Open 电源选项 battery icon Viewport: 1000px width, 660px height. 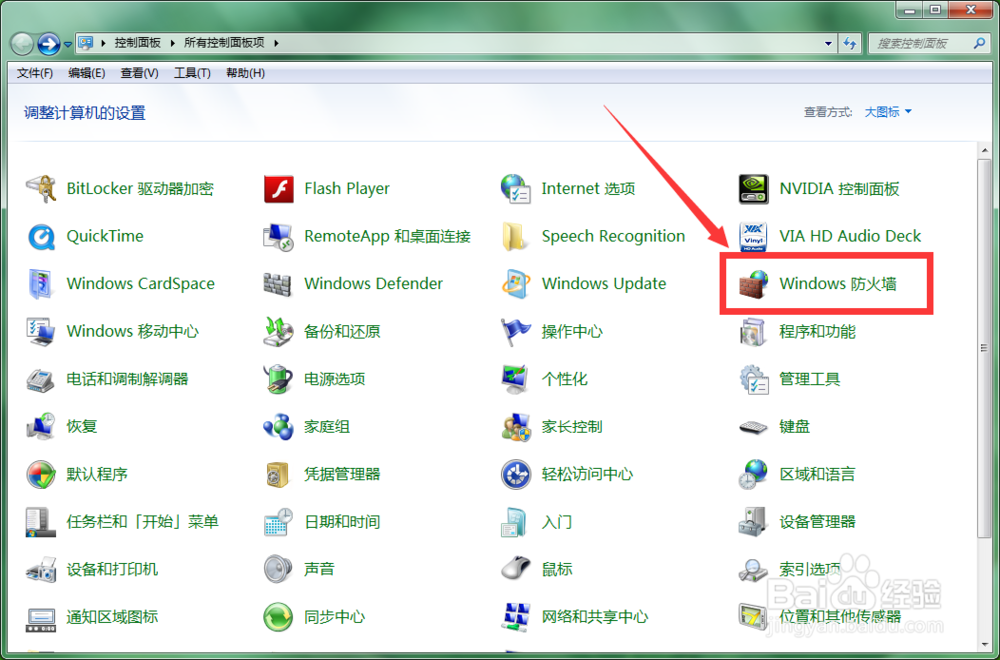279,379
